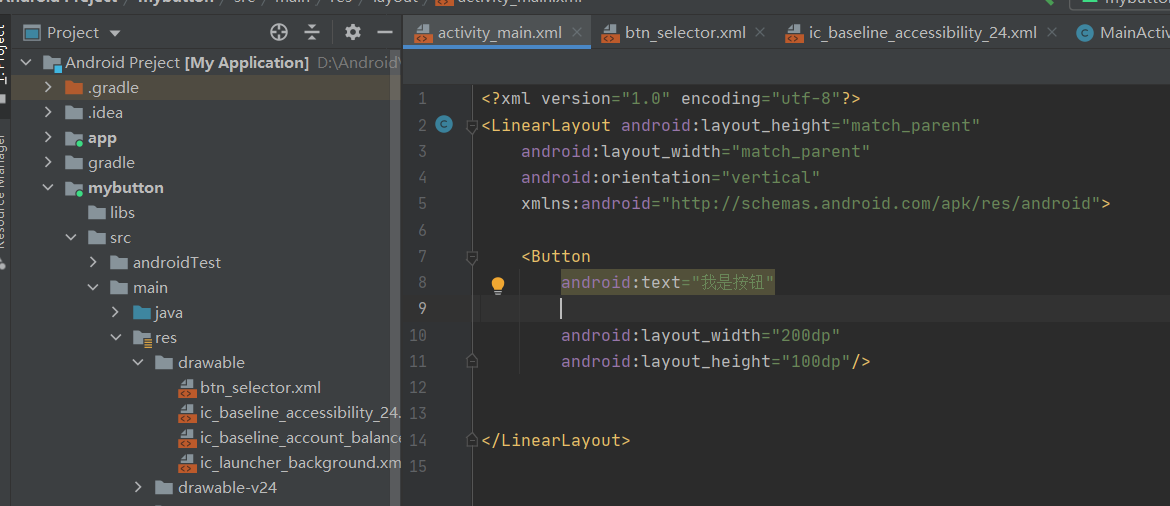The width and height of the screenshot is (1170, 506).
Task: Expand the .gradle folder
Action: coord(49,87)
